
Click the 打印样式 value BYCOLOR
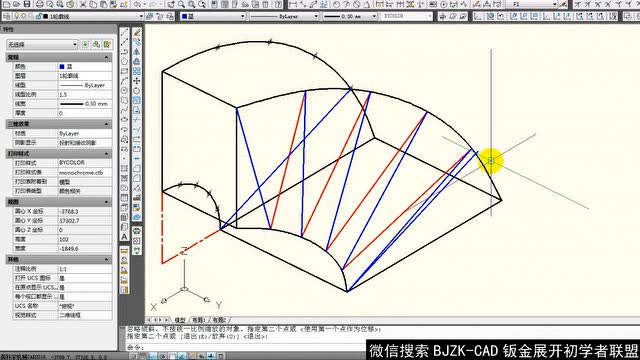click(85, 162)
